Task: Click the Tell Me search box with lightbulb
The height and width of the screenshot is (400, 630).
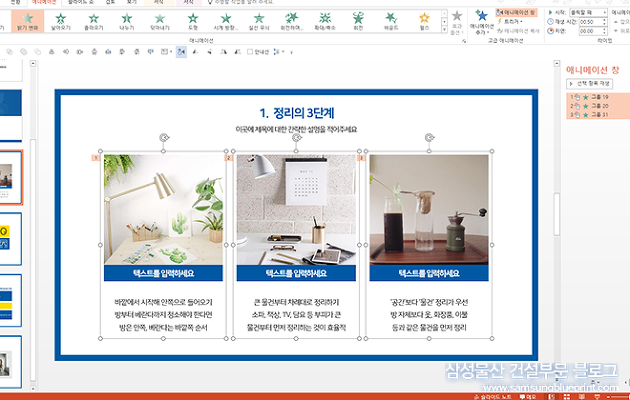Action: point(241,2)
